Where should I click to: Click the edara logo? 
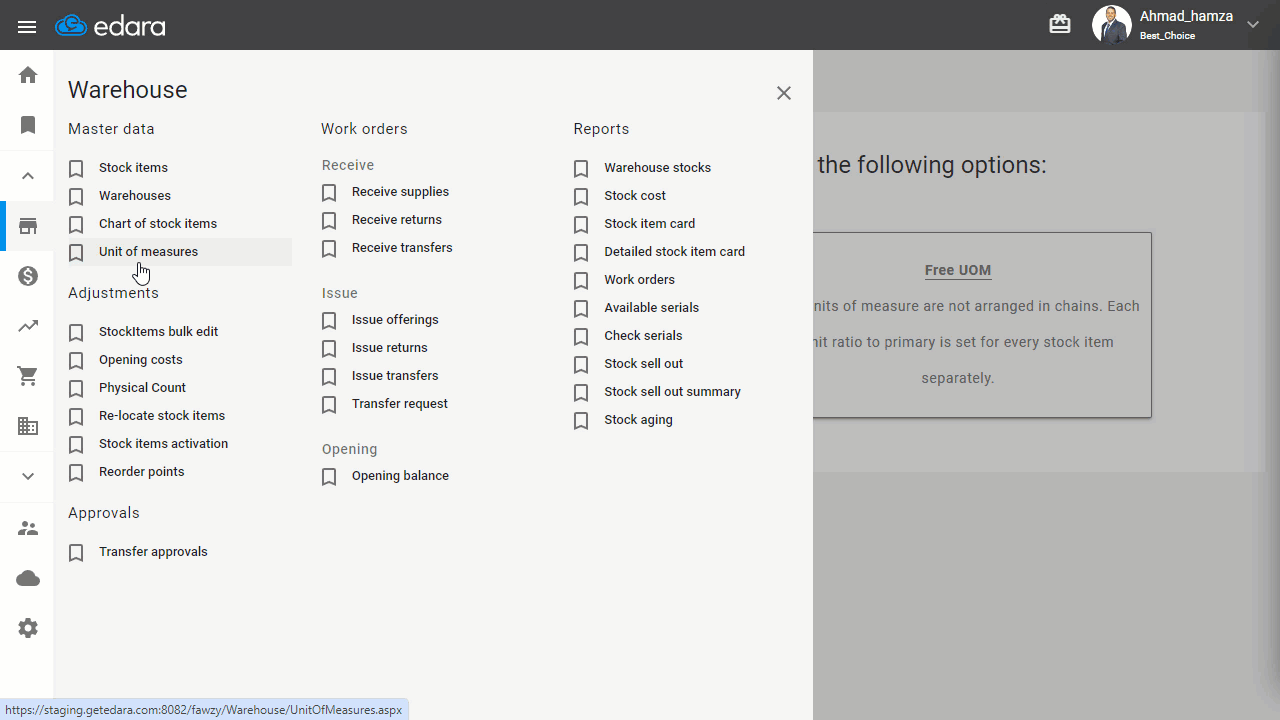point(110,26)
